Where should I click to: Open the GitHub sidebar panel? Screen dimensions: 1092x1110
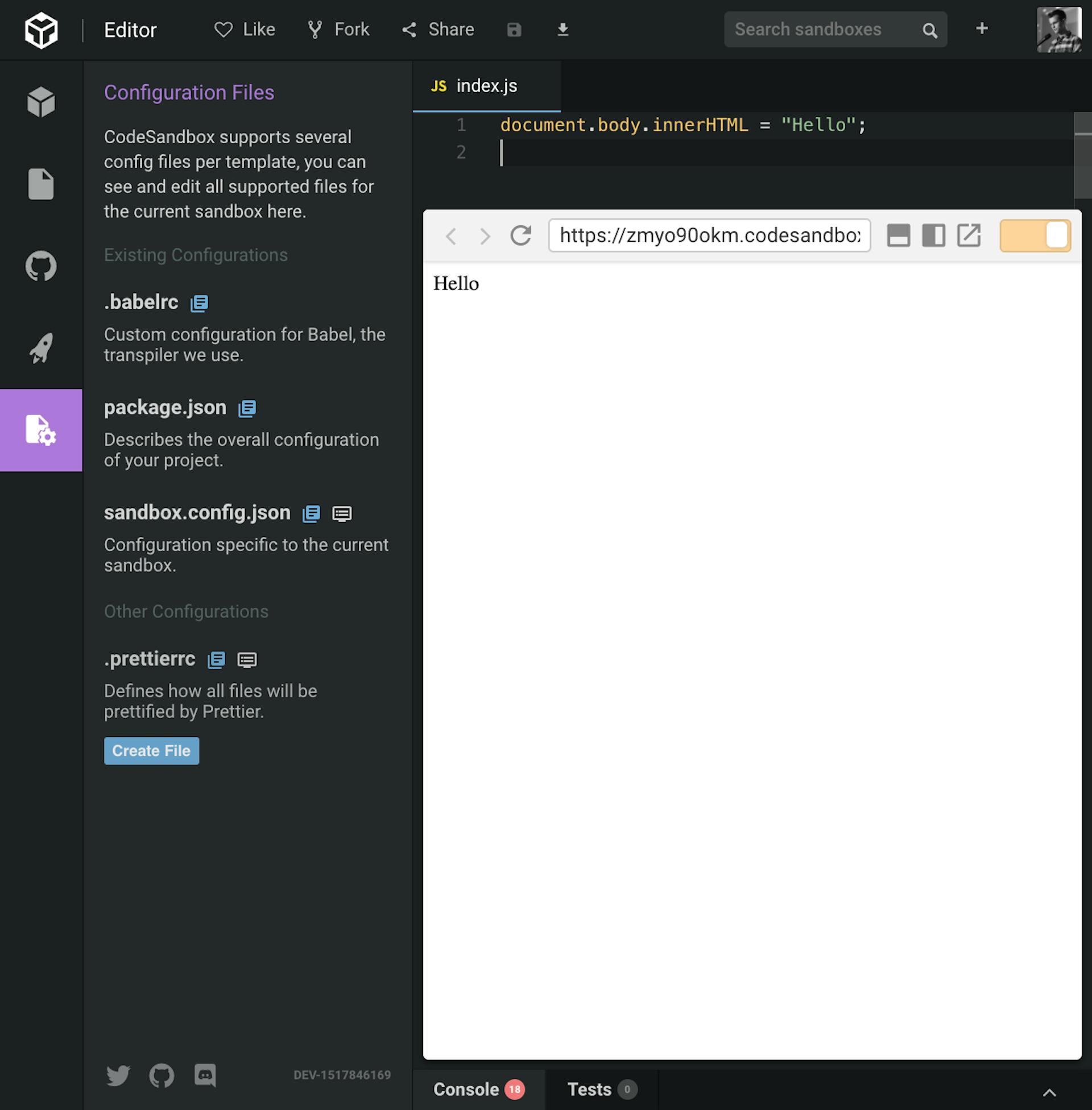pos(41,266)
